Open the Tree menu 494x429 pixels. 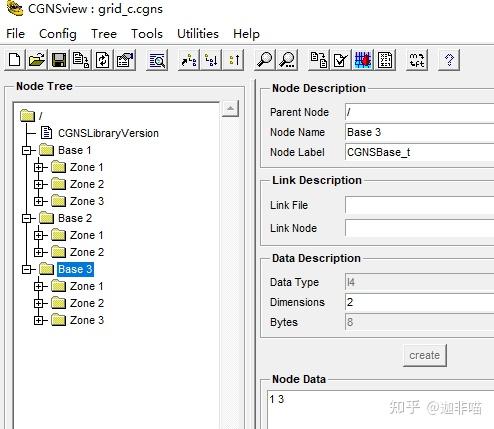pos(104,34)
